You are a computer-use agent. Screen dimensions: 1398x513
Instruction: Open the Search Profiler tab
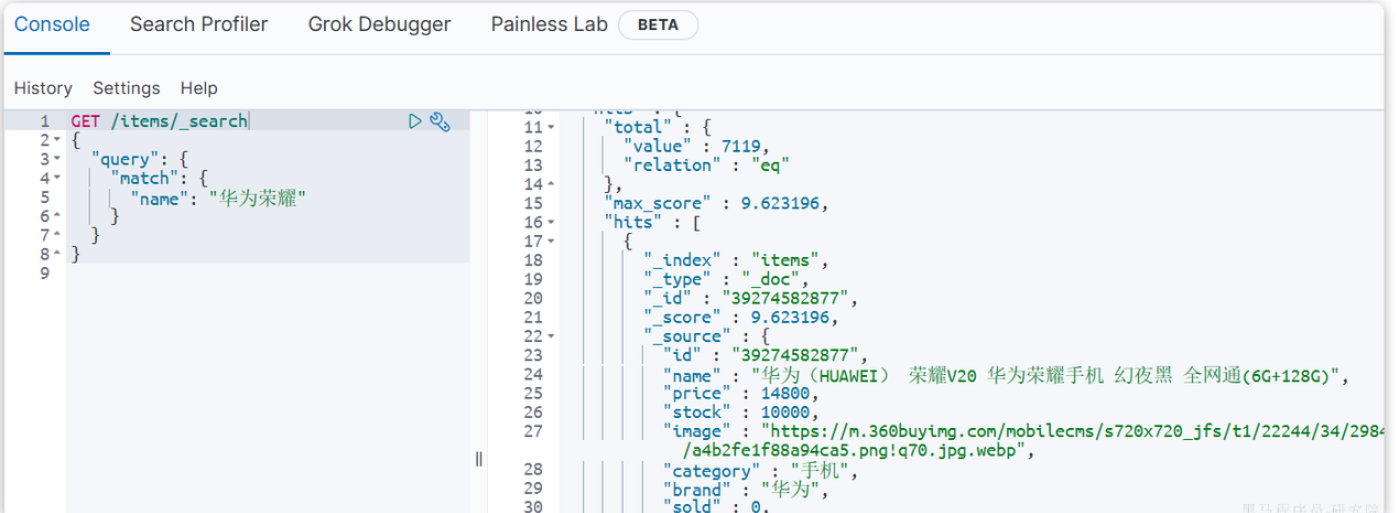pos(199,25)
